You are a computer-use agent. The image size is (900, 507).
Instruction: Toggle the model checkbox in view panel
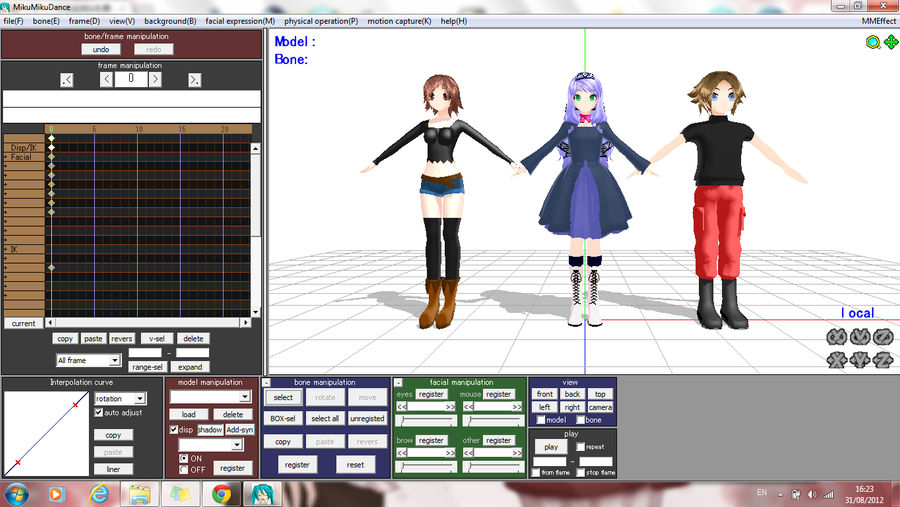(540, 420)
